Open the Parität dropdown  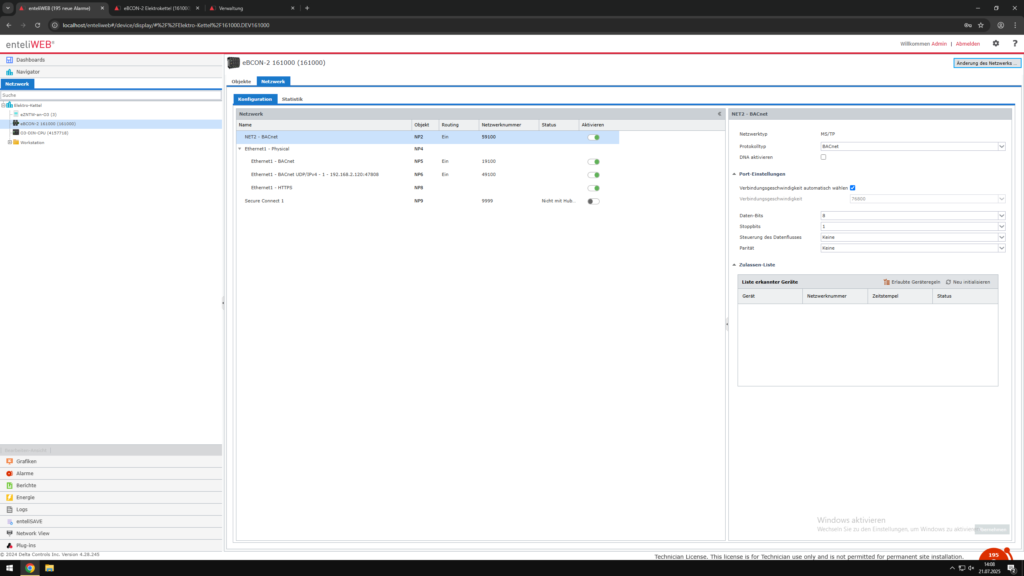1001,248
